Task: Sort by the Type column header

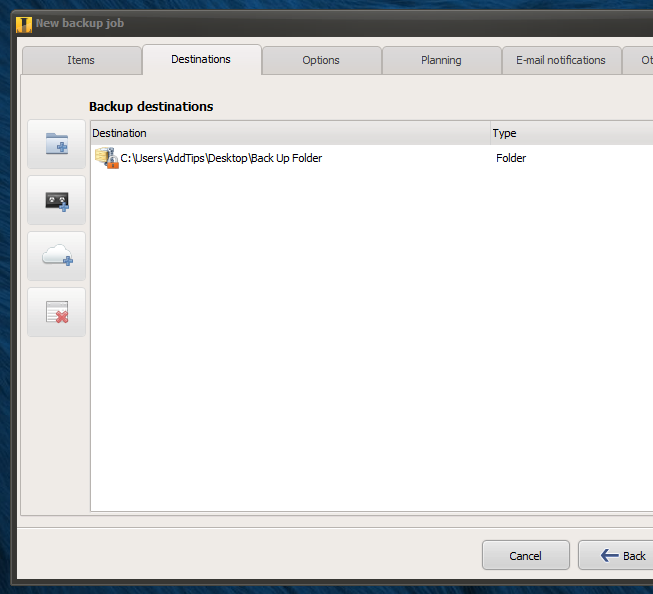Action: click(572, 133)
